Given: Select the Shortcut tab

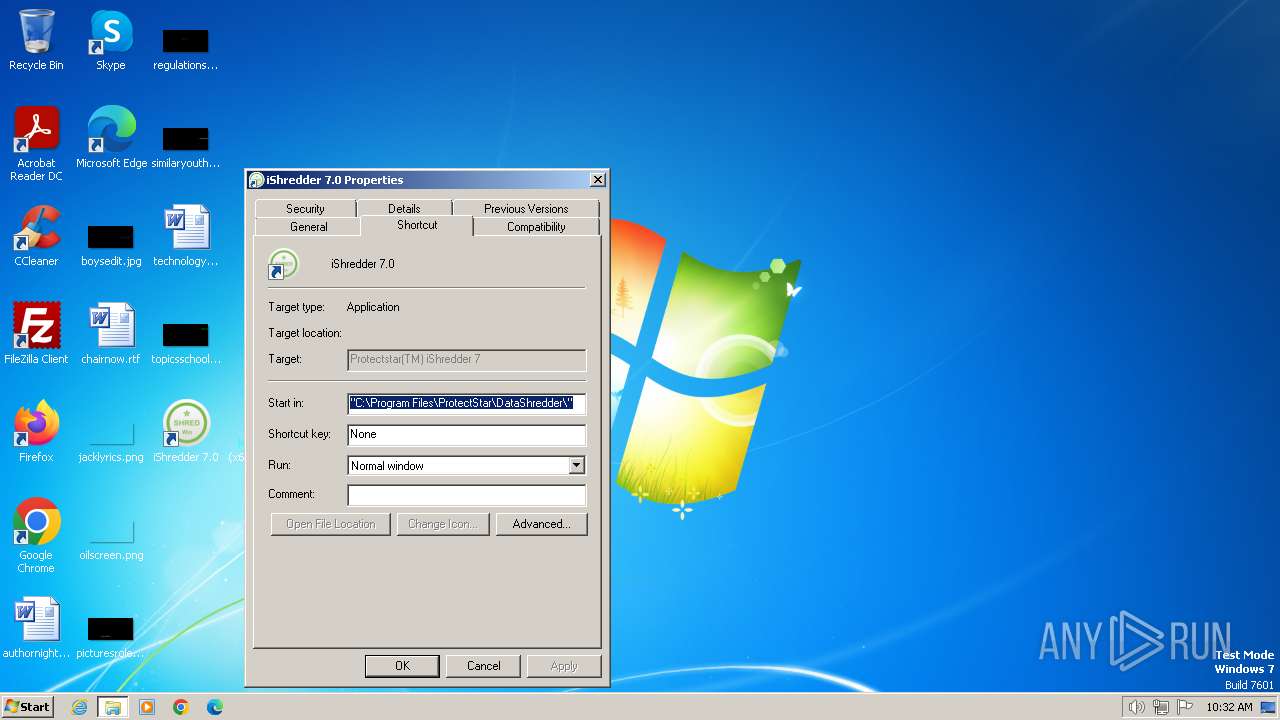Looking at the screenshot, I should pyautogui.click(x=417, y=225).
